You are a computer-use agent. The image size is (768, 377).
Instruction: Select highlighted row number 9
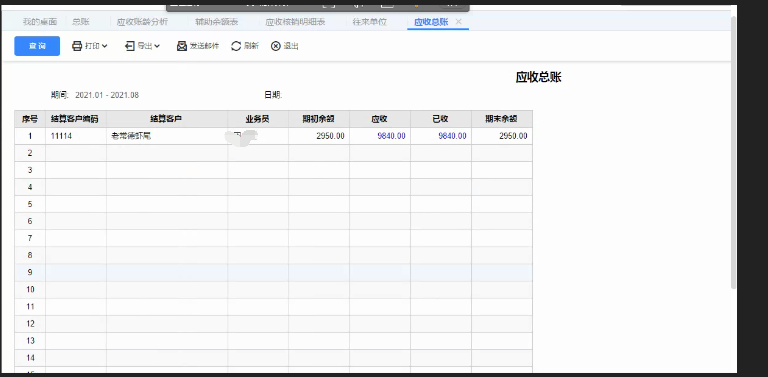30,272
